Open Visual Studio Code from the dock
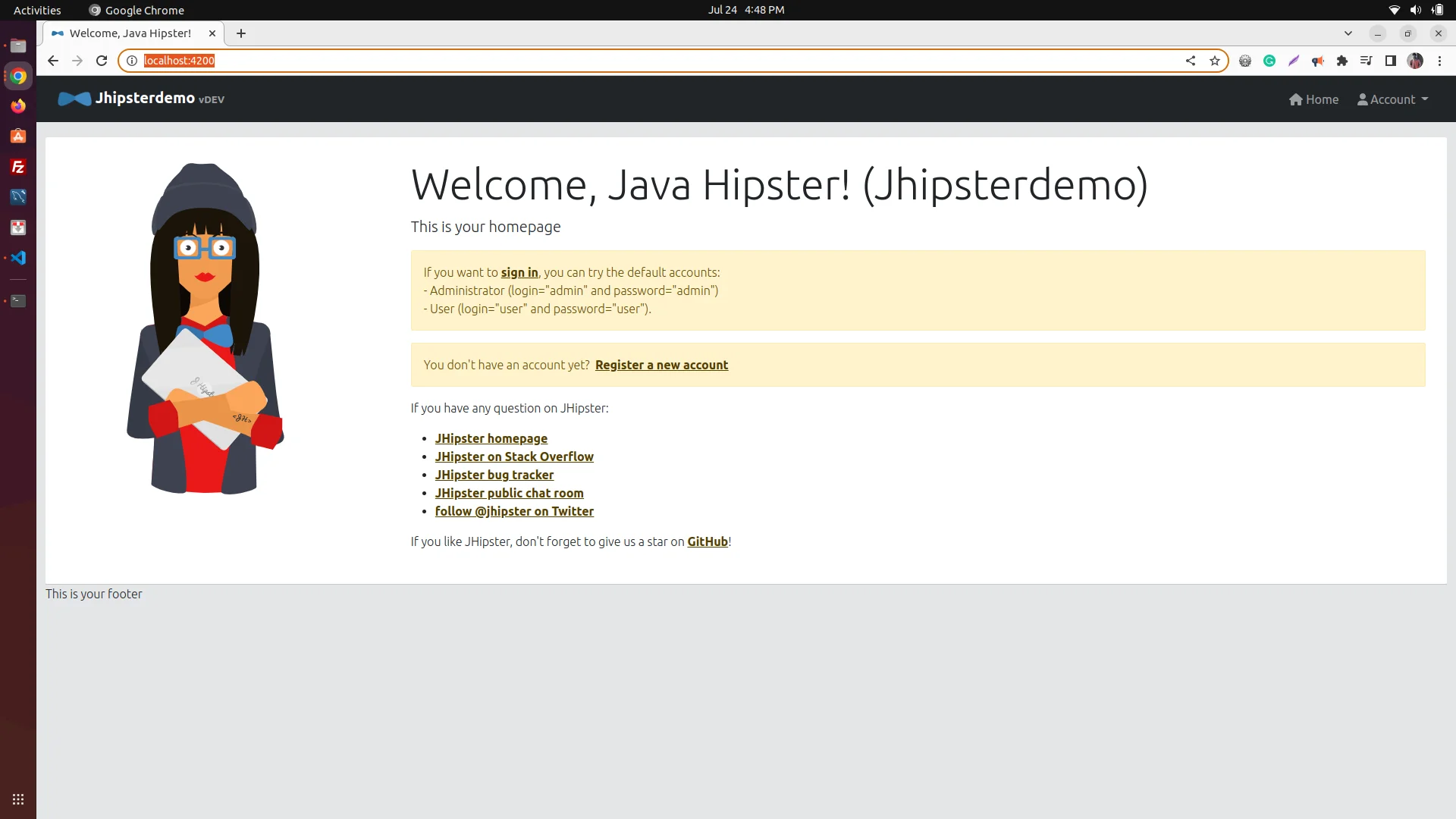The width and height of the screenshot is (1456, 819). click(18, 258)
